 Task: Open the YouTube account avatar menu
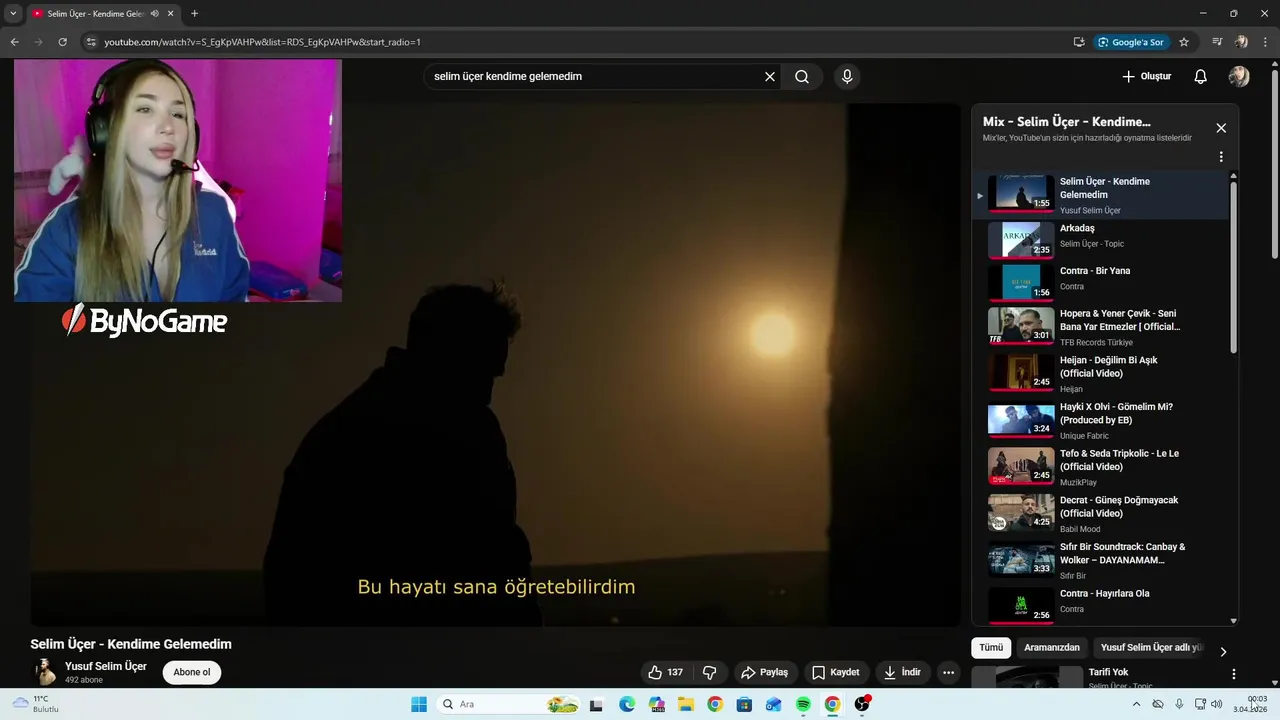coord(1239,76)
